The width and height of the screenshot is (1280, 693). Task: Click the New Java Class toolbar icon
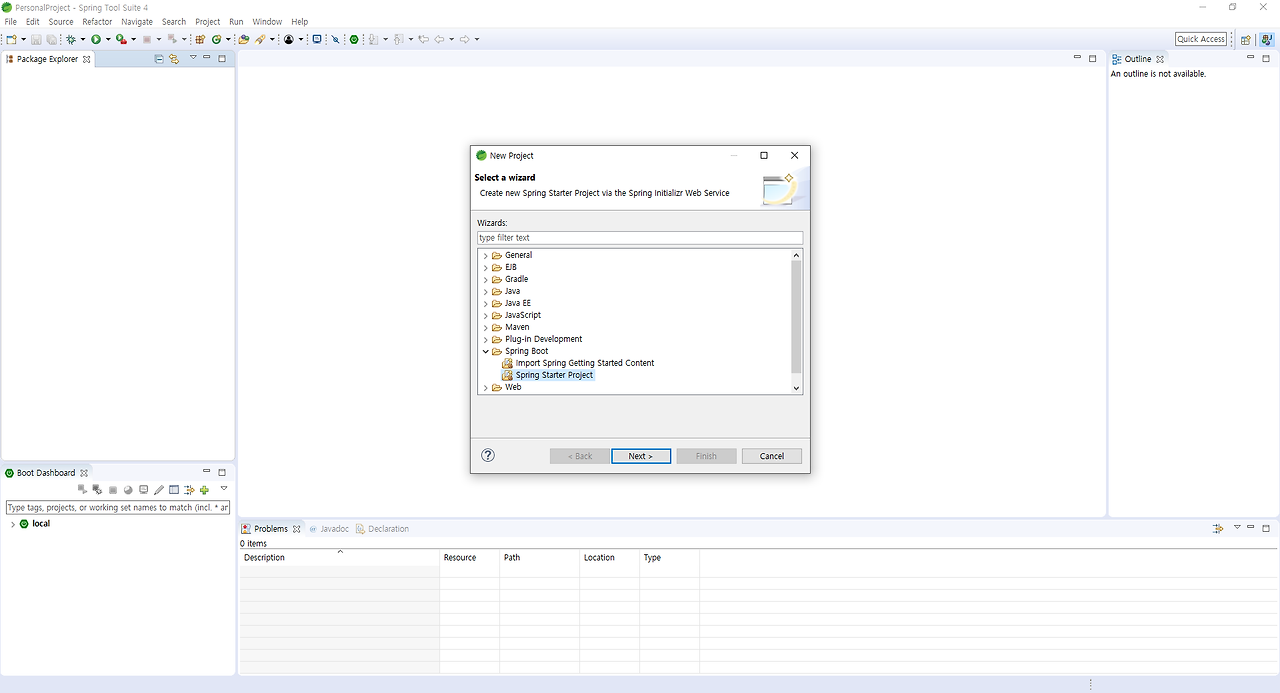(216, 39)
